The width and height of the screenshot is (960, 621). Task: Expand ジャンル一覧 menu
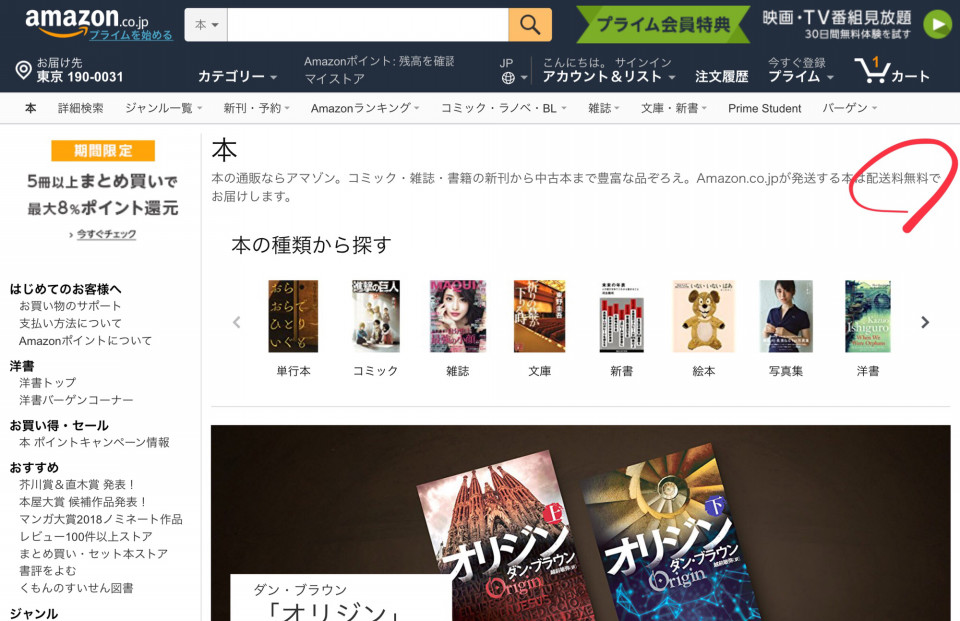[x=163, y=108]
